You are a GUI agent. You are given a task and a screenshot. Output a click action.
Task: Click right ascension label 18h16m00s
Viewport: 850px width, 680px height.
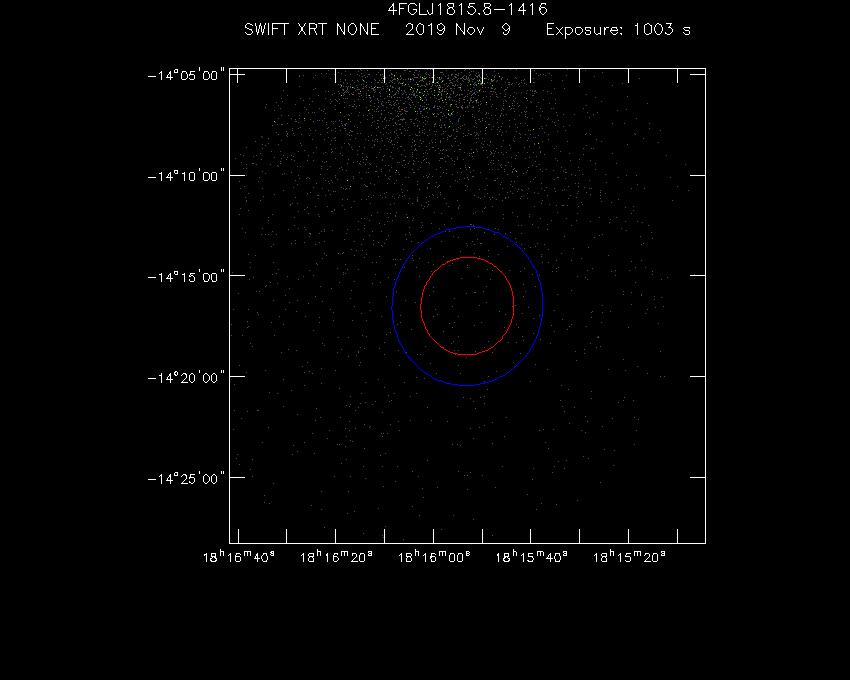point(434,556)
